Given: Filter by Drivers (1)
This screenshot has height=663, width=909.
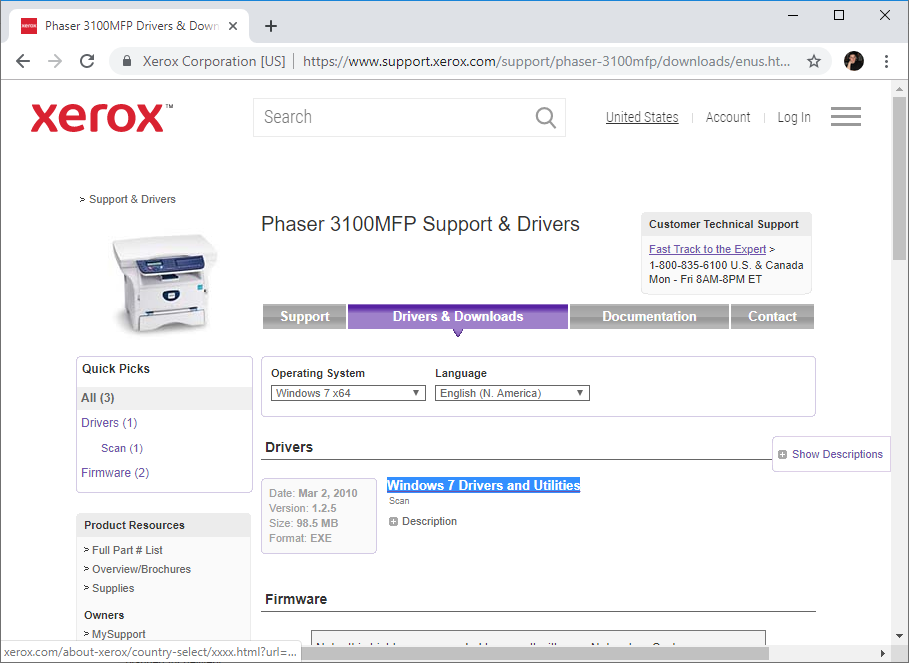Looking at the screenshot, I should tap(109, 423).
